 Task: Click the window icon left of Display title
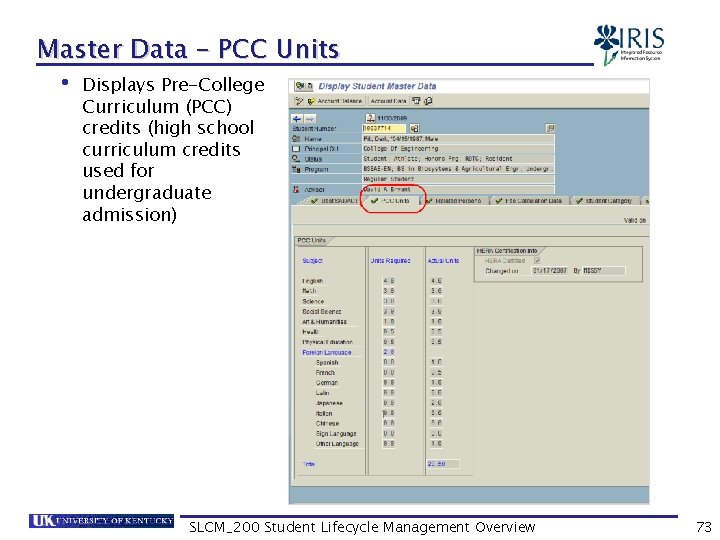(304, 86)
